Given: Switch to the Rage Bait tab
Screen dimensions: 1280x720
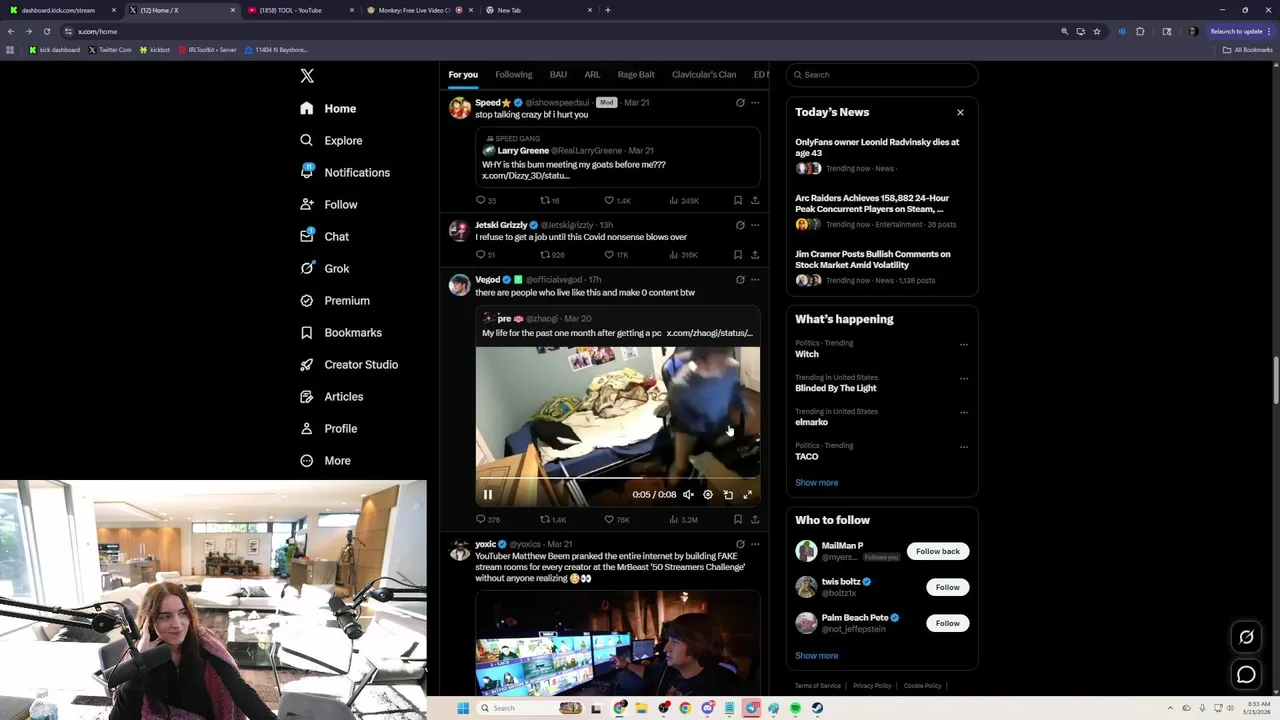Looking at the screenshot, I should click(x=636, y=74).
